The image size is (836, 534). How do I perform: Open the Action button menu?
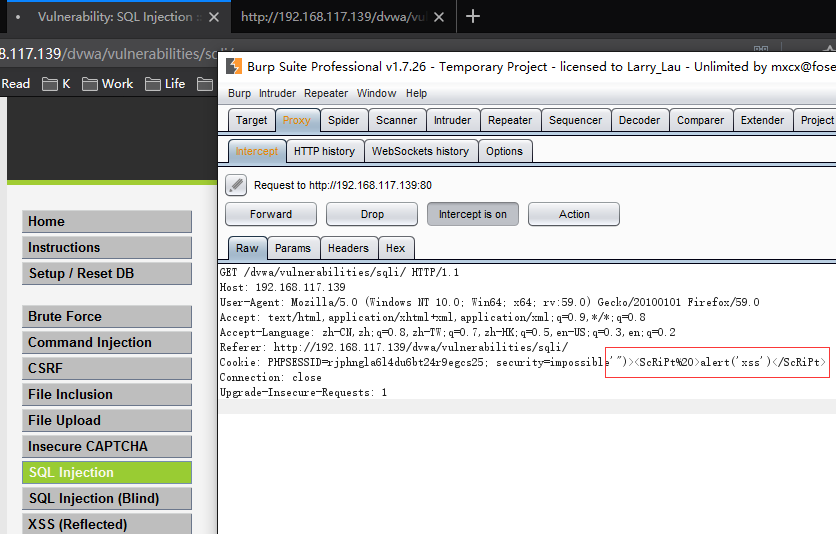574,214
